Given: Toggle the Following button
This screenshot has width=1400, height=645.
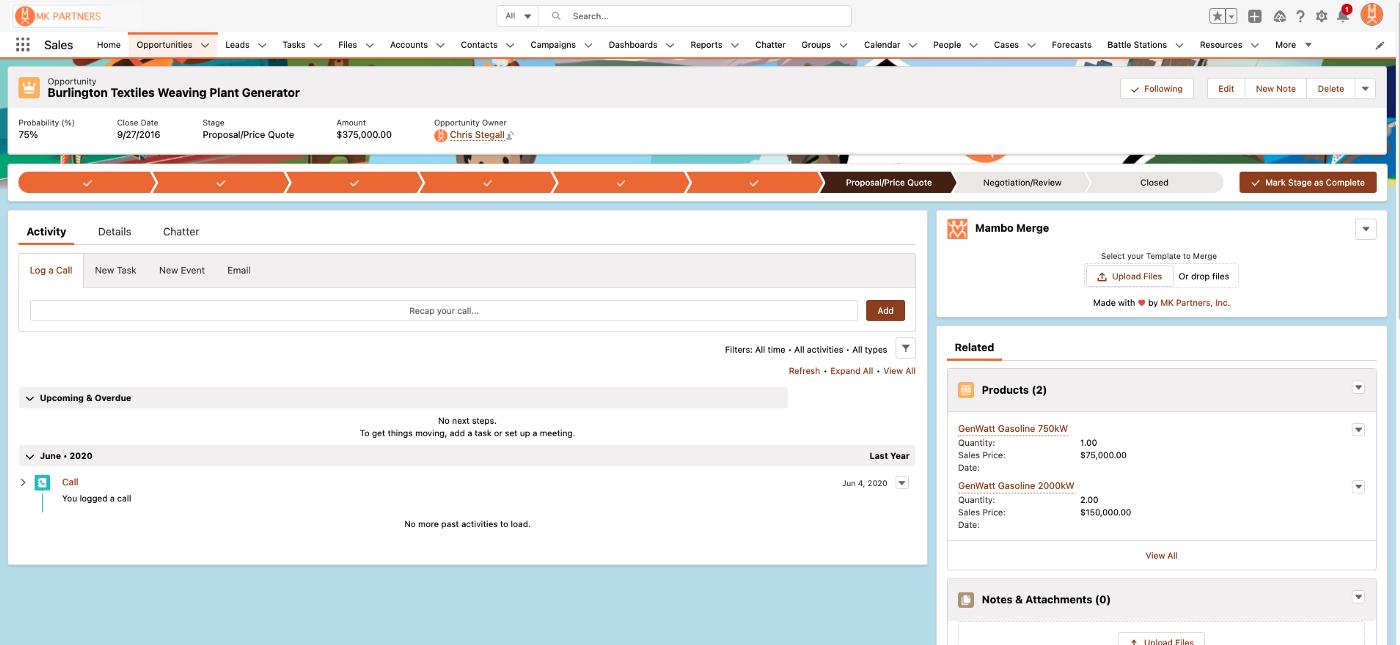Looking at the screenshot, I should pos(1155,89).
